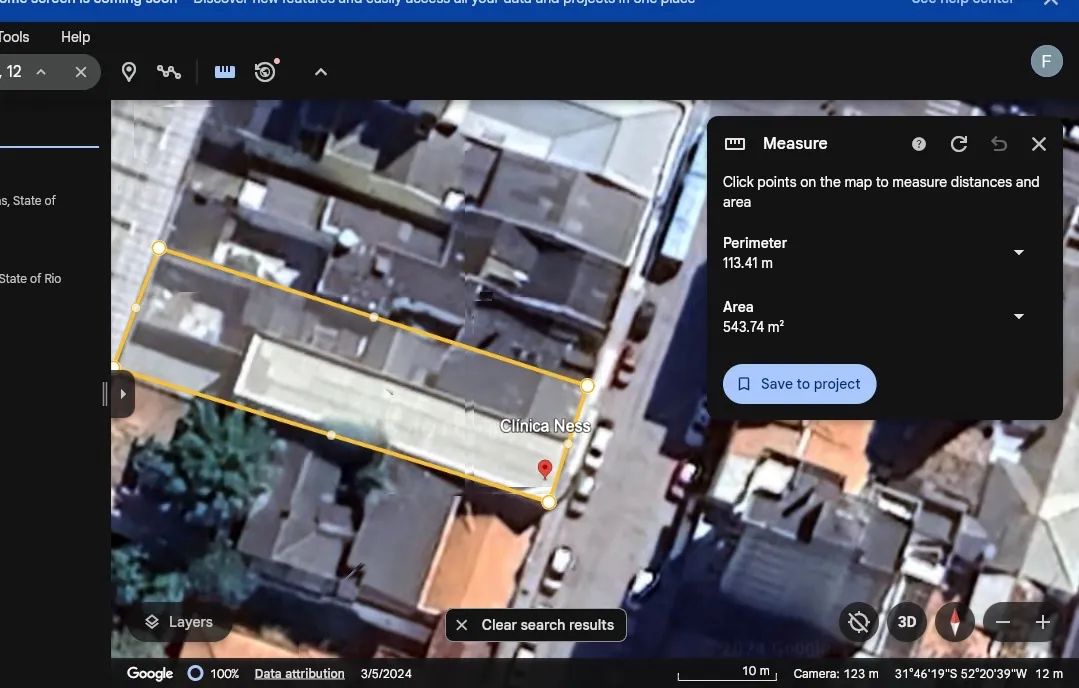1079x688 pixels.
Task: Open the Layers panel
Action: (x=179, y=622)
